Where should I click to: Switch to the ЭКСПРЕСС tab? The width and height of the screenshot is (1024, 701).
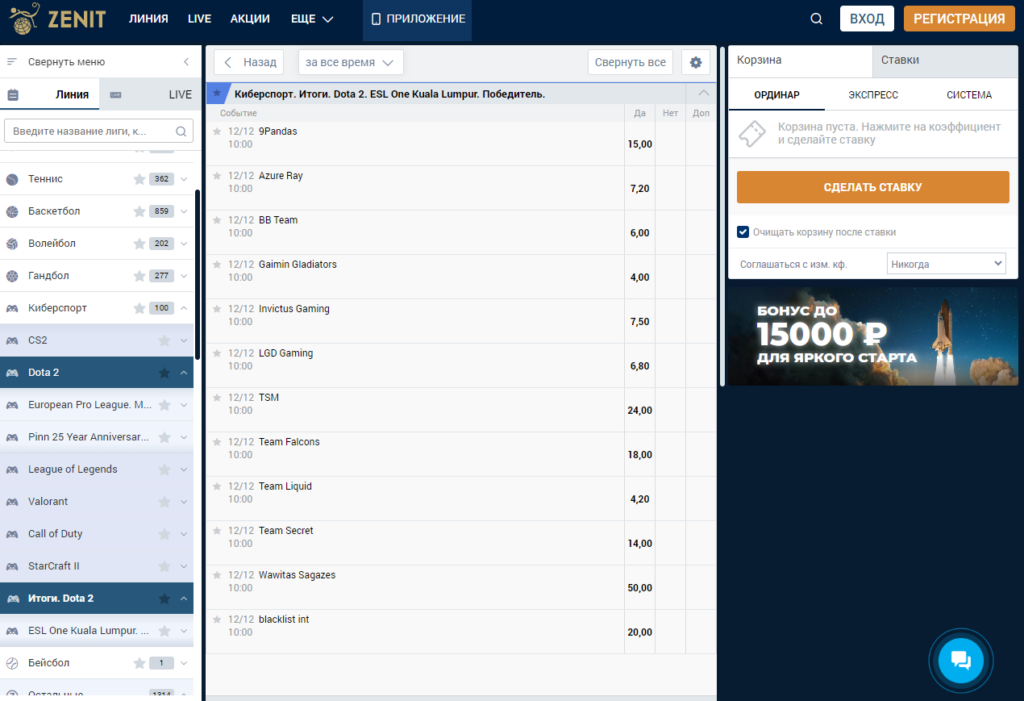tap(873, 95)
